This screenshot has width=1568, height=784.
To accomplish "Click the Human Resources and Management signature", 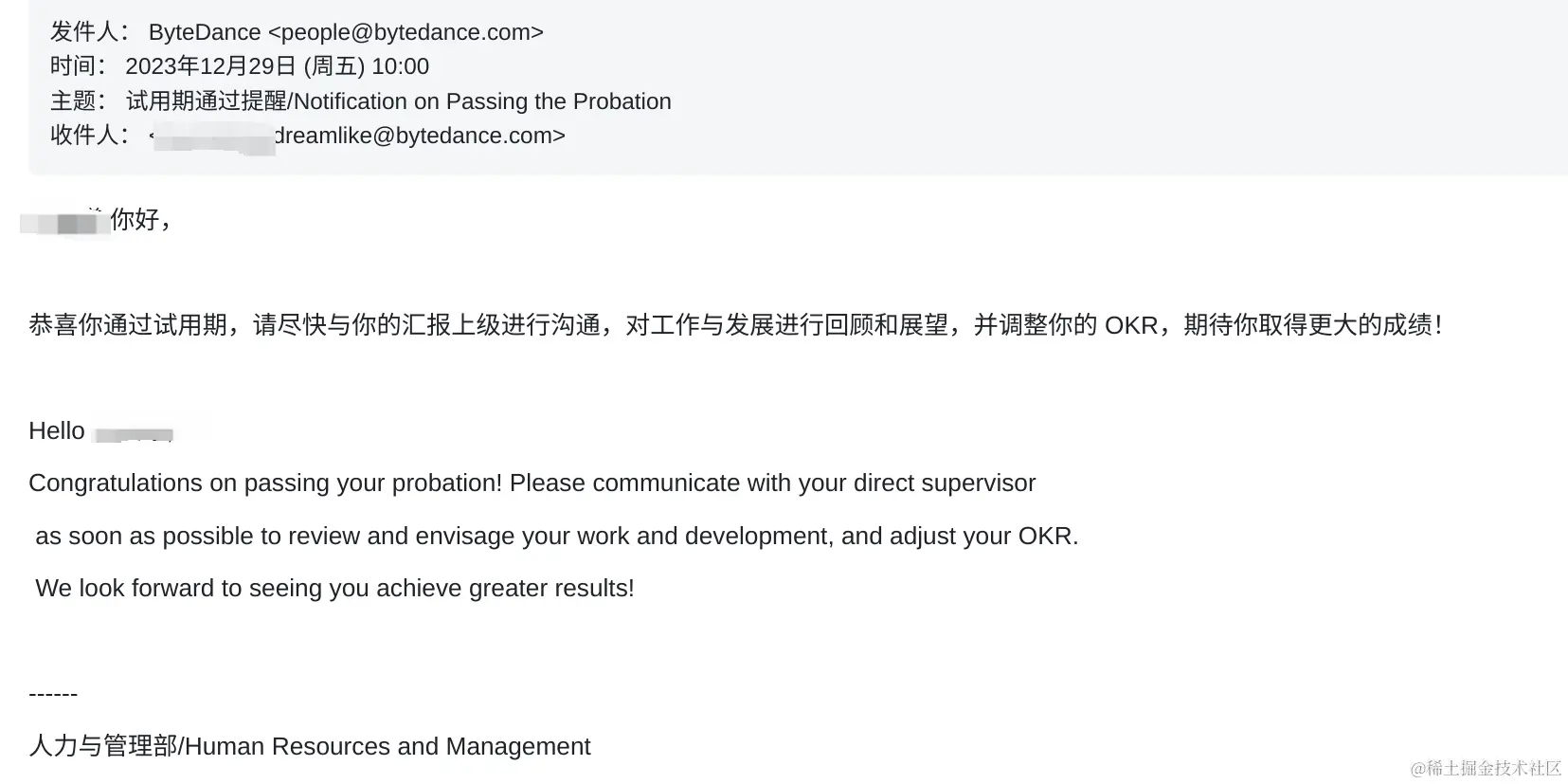I will click(310, 746).
